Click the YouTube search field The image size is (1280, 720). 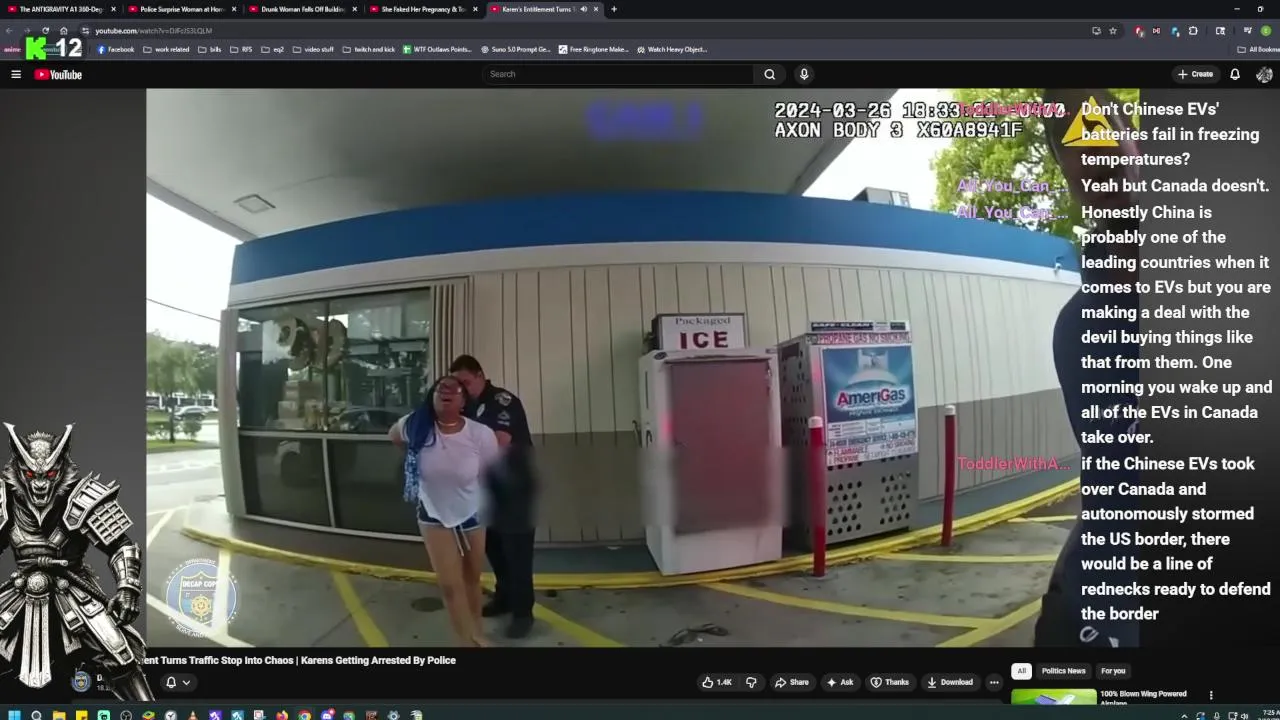click(x=618, y=74)
